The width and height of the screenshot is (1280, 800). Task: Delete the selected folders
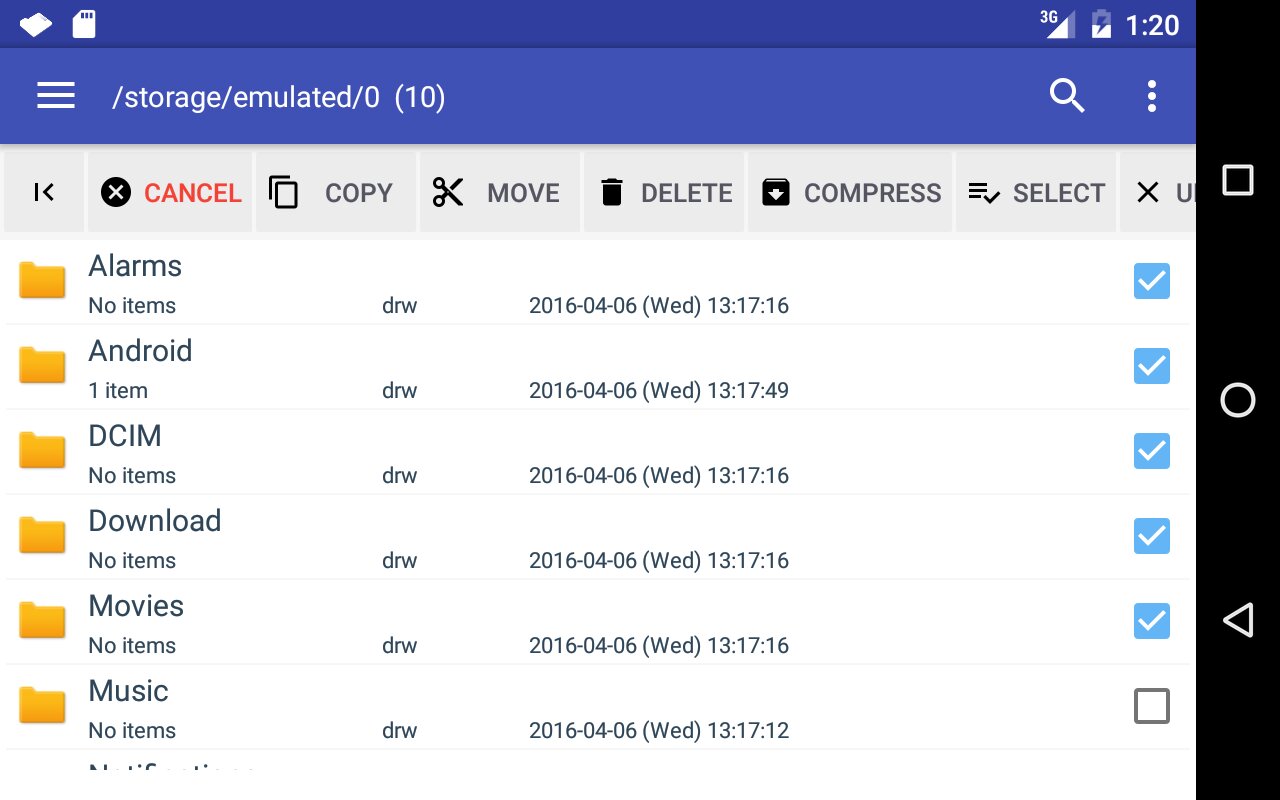664,192
